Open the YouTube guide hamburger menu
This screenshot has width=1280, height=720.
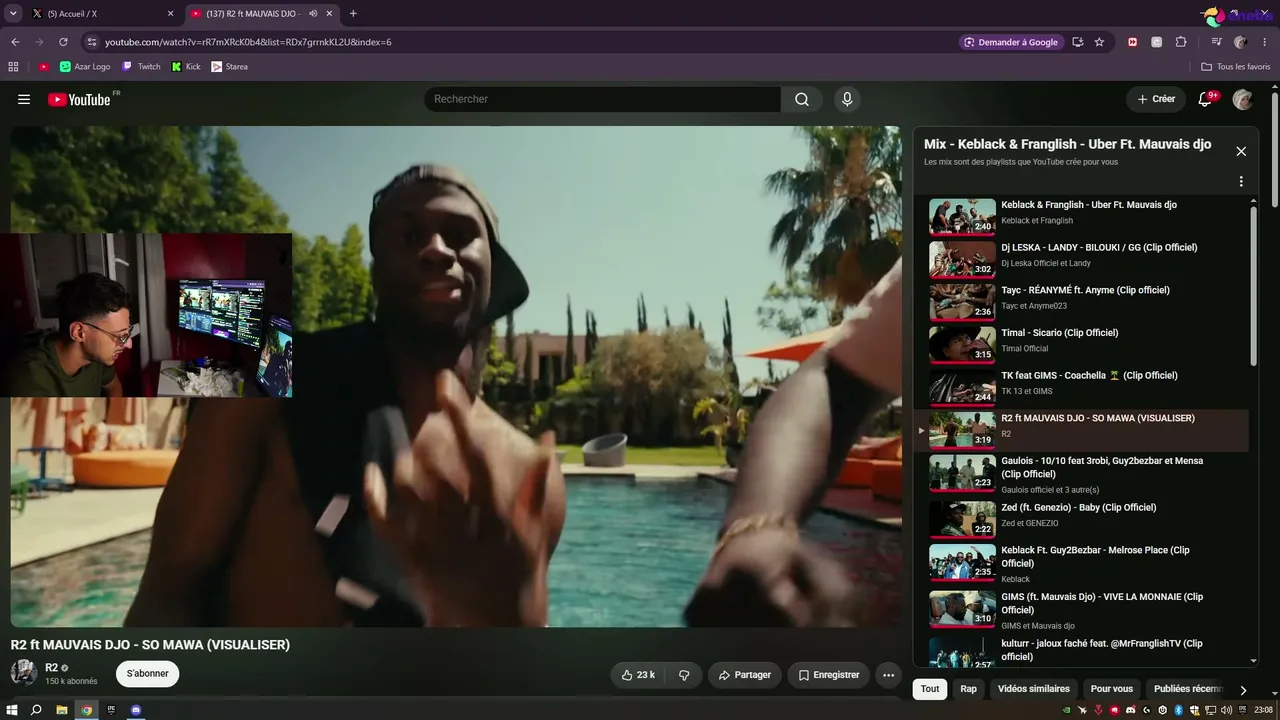click(24, 99)
